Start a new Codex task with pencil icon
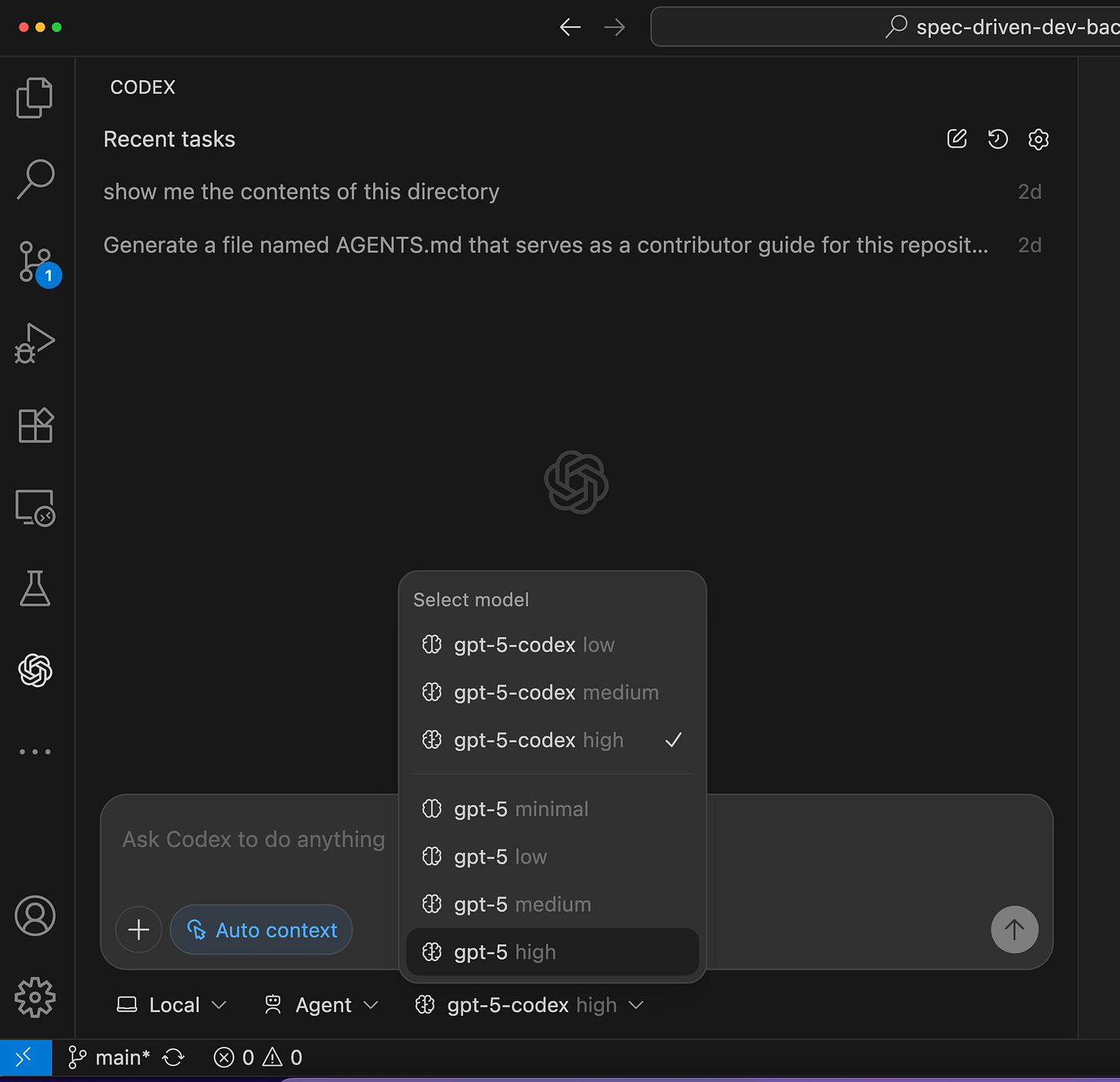1120x1082 pixels. click(x=957, y=139)
